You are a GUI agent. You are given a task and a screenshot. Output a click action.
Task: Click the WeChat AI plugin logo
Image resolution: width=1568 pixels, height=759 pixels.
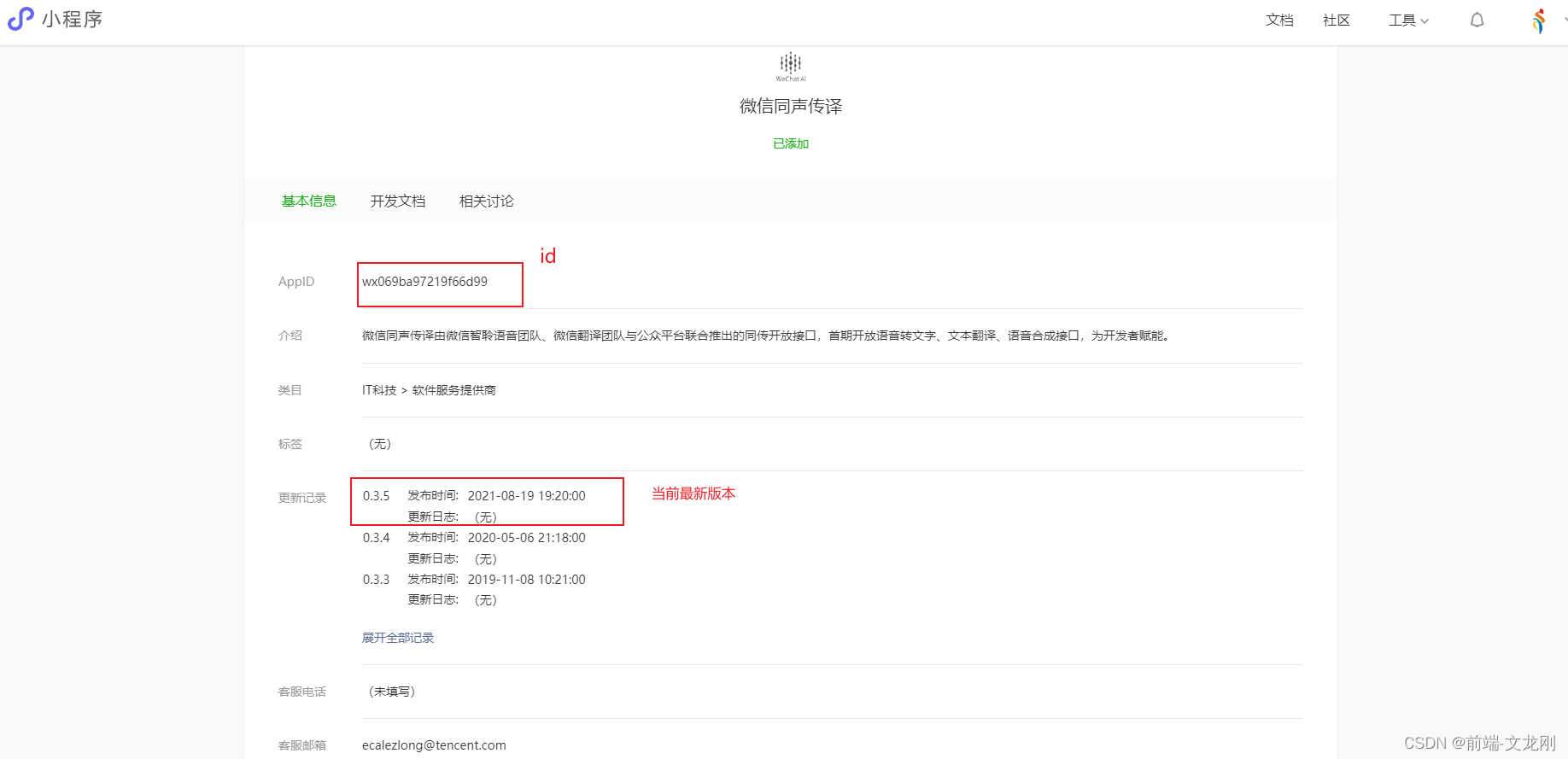791,67
